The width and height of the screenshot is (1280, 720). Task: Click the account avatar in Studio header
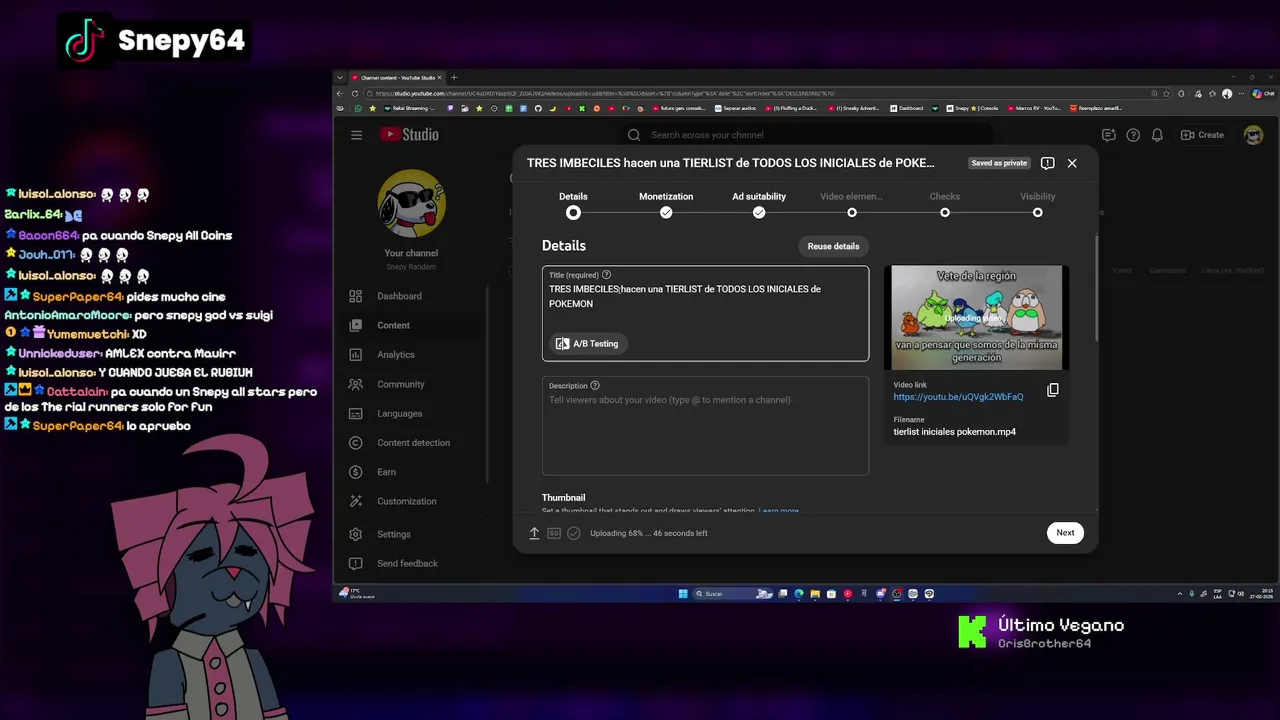[1253, 135]
